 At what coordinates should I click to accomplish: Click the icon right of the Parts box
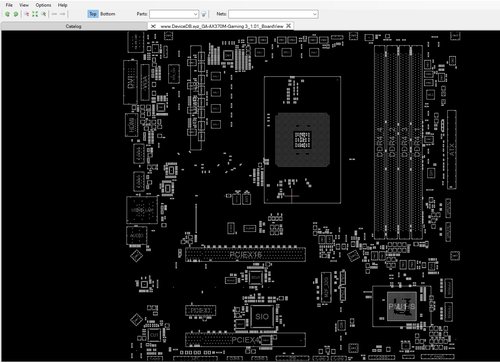point(204,14)
